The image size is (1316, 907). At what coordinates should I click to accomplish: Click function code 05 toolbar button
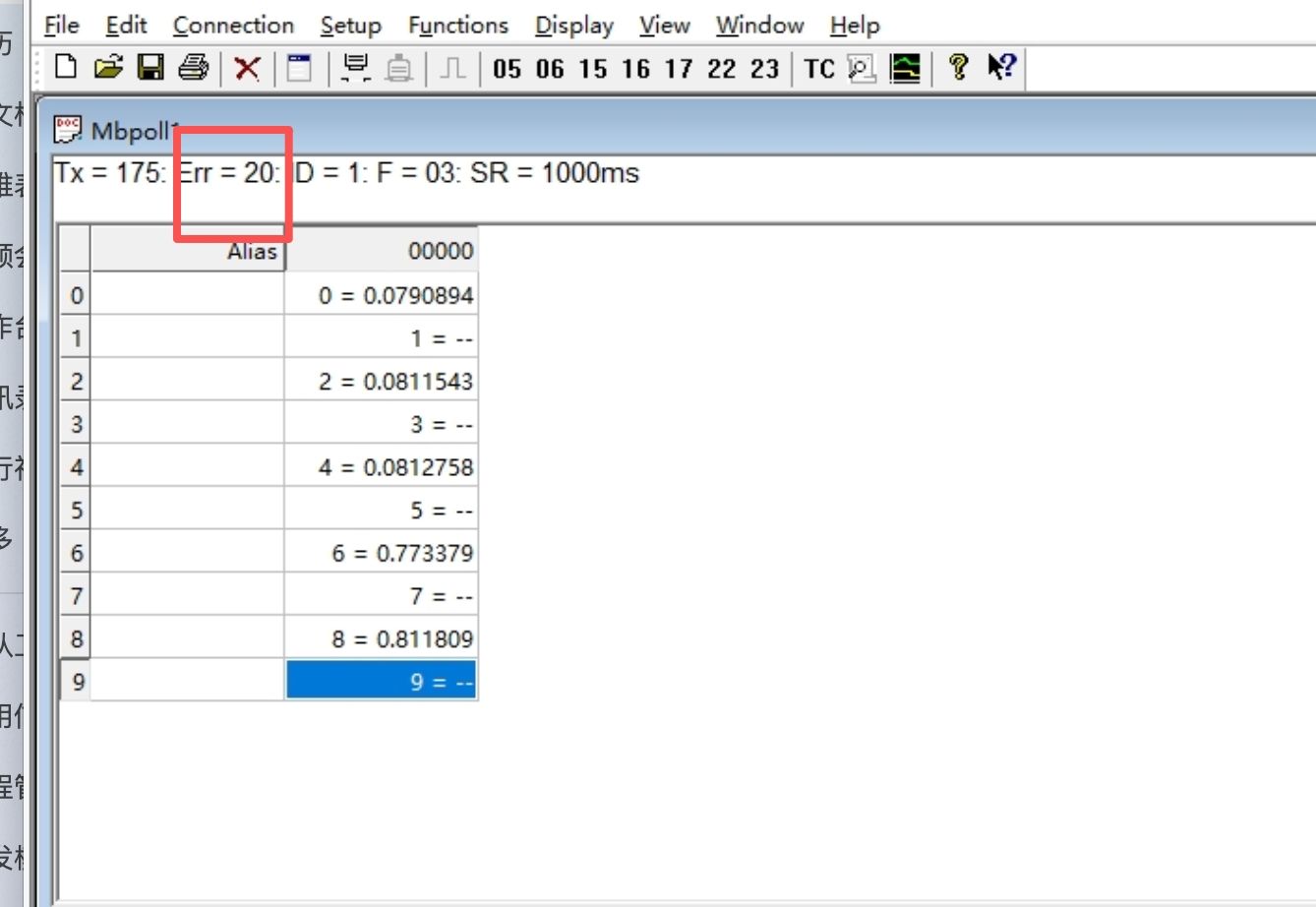[508, 69]
